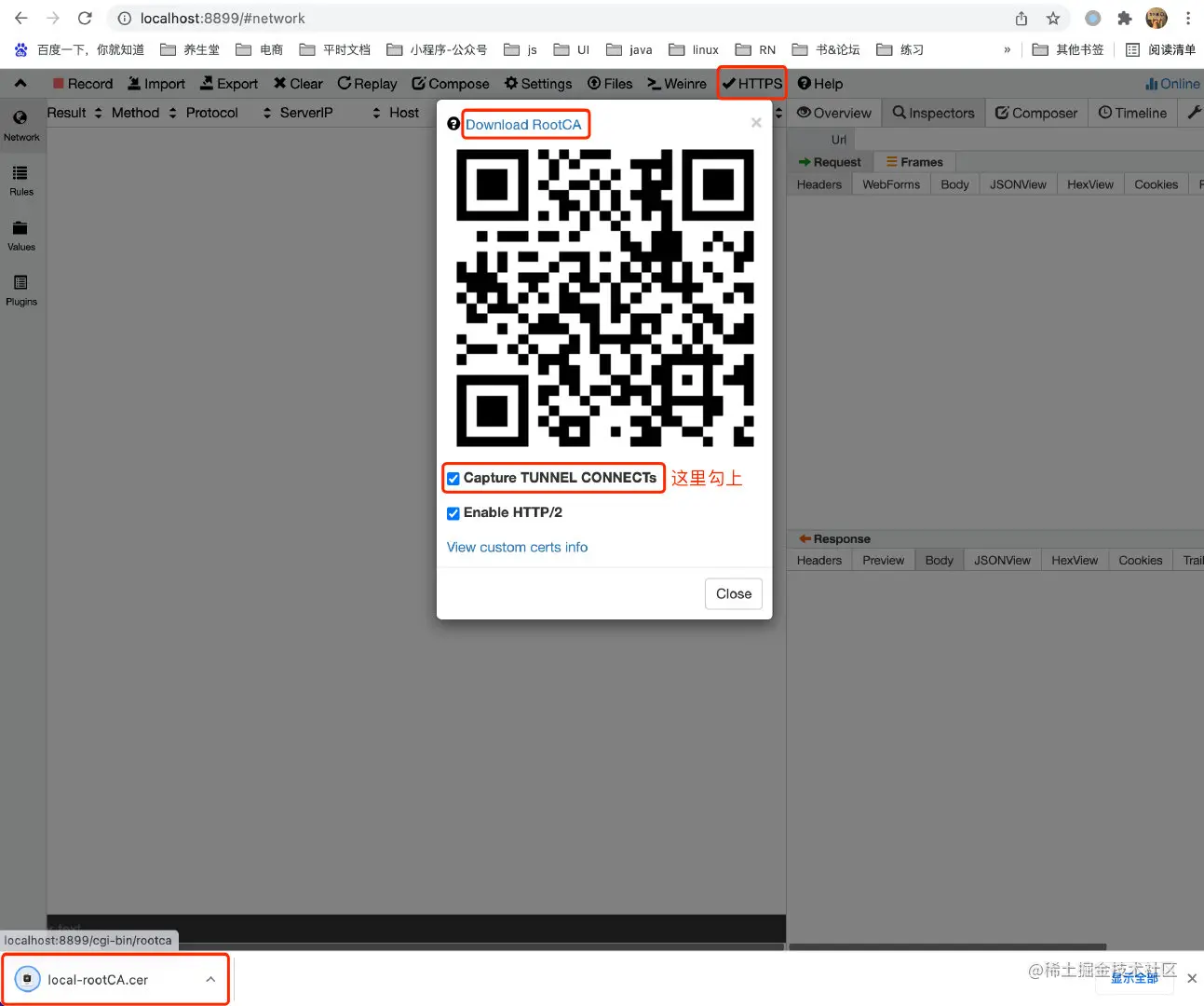Click the wrench Tools tab icon
1204x1006 pixels.
[x=1194, y=113]
